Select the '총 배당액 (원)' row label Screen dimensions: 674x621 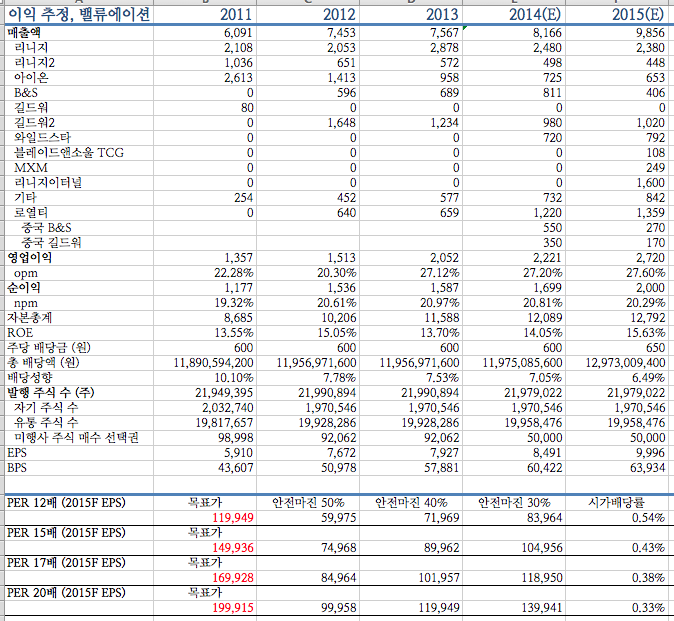click(43, 363)
